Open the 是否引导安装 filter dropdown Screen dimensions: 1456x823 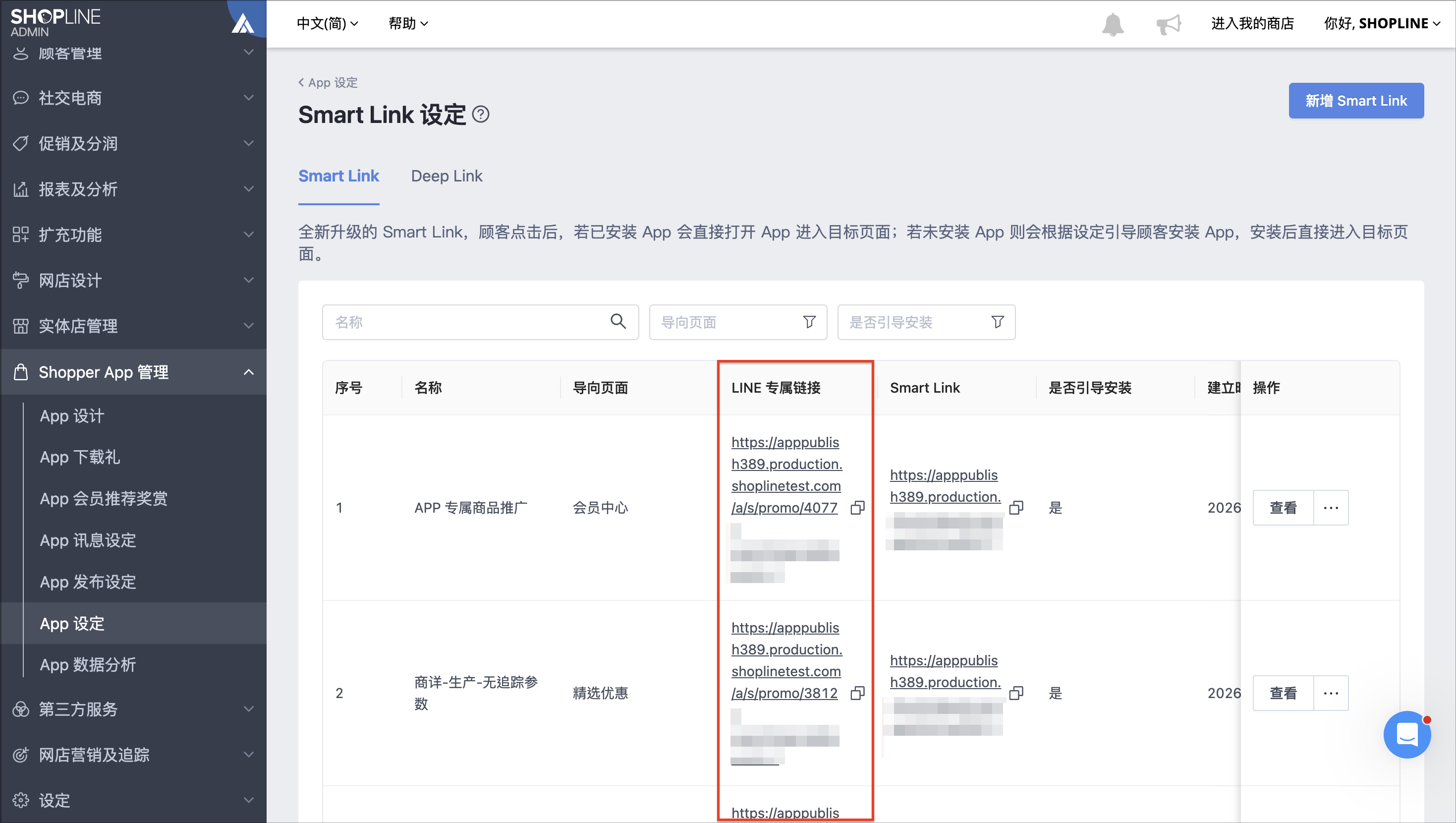(x=926, y=322)
